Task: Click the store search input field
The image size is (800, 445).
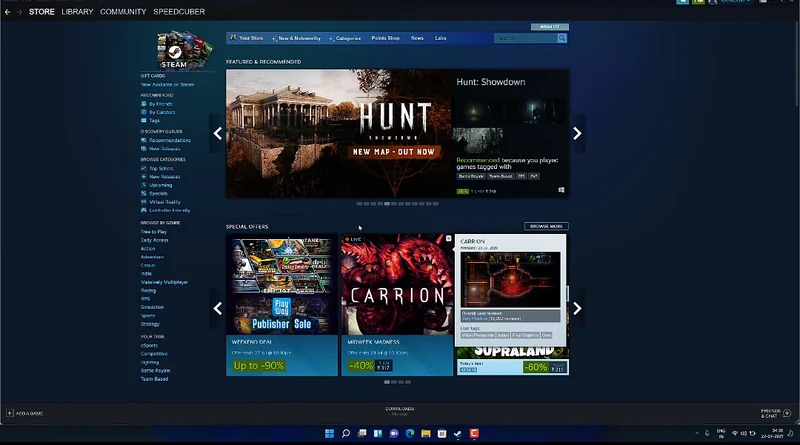Action: (525, 38)
